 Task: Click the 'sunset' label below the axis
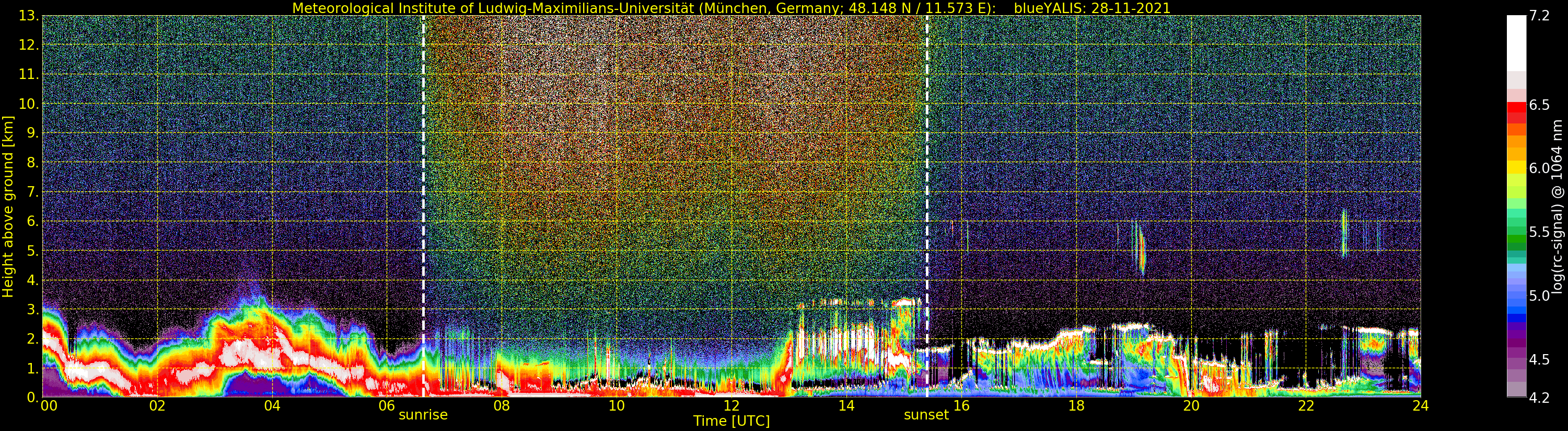click(926, 415)
